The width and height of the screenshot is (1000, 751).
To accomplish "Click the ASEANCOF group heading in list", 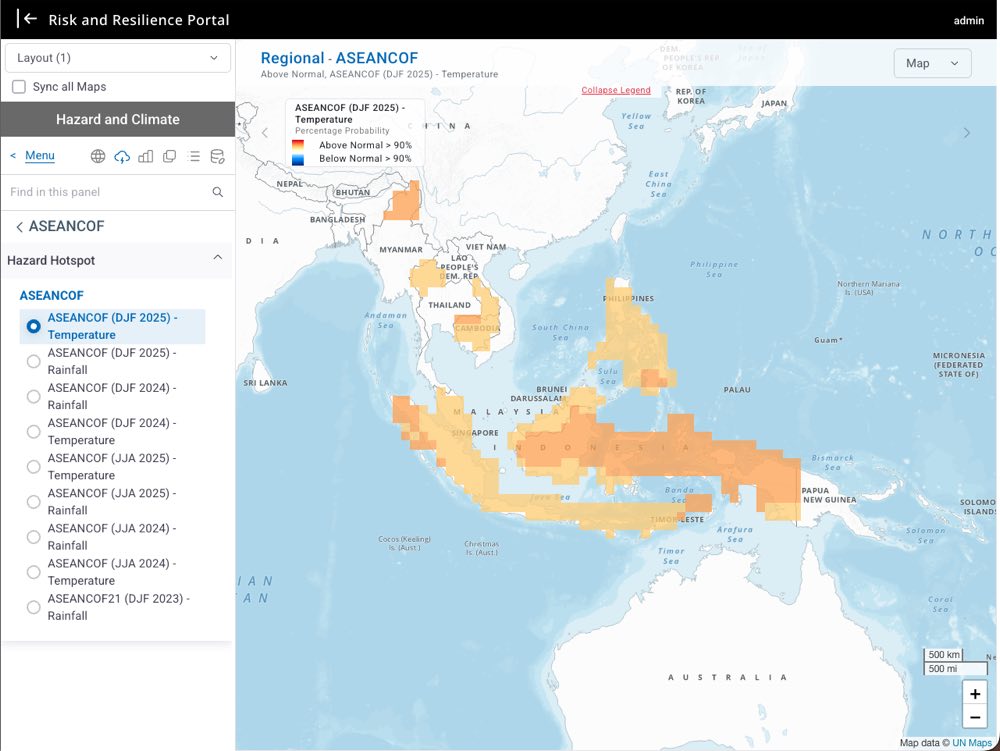I will point(52,296).
